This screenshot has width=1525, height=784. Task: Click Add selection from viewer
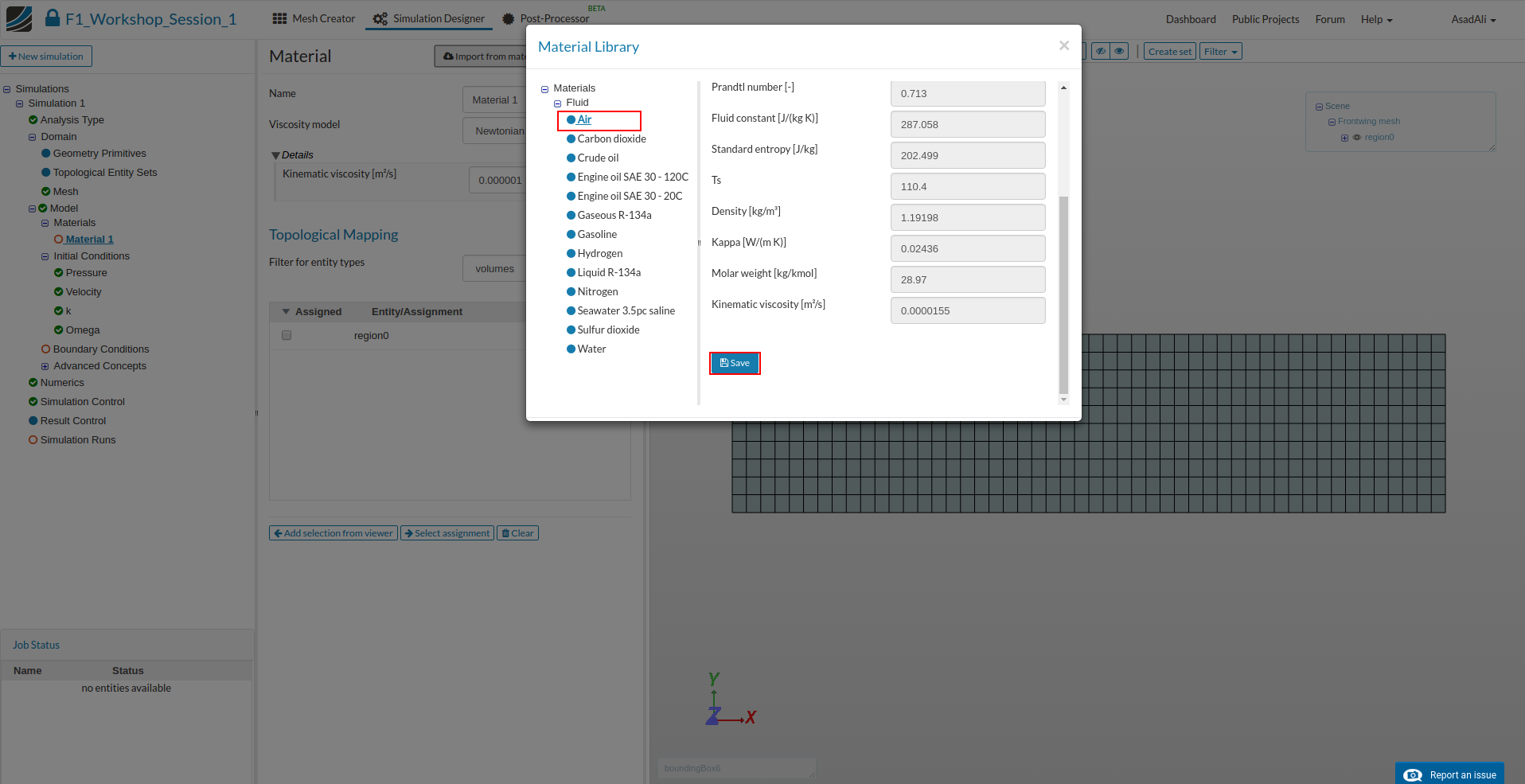click(x=333, y=533)
